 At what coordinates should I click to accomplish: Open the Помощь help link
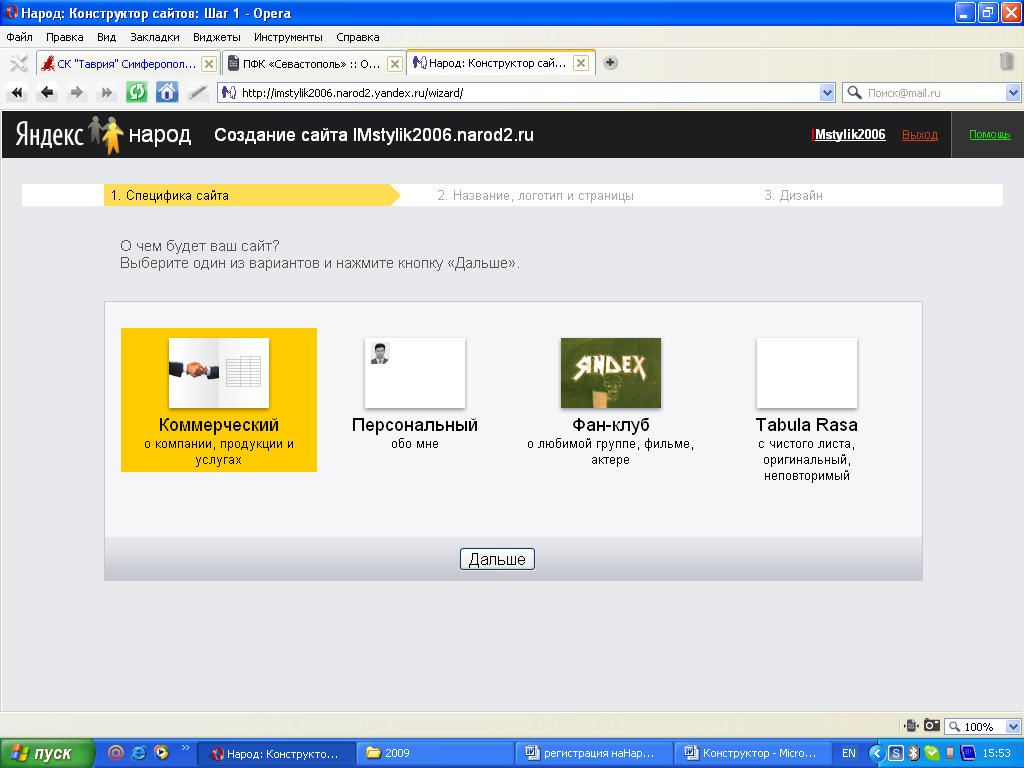pyautogui.click(x=989, y=135)
